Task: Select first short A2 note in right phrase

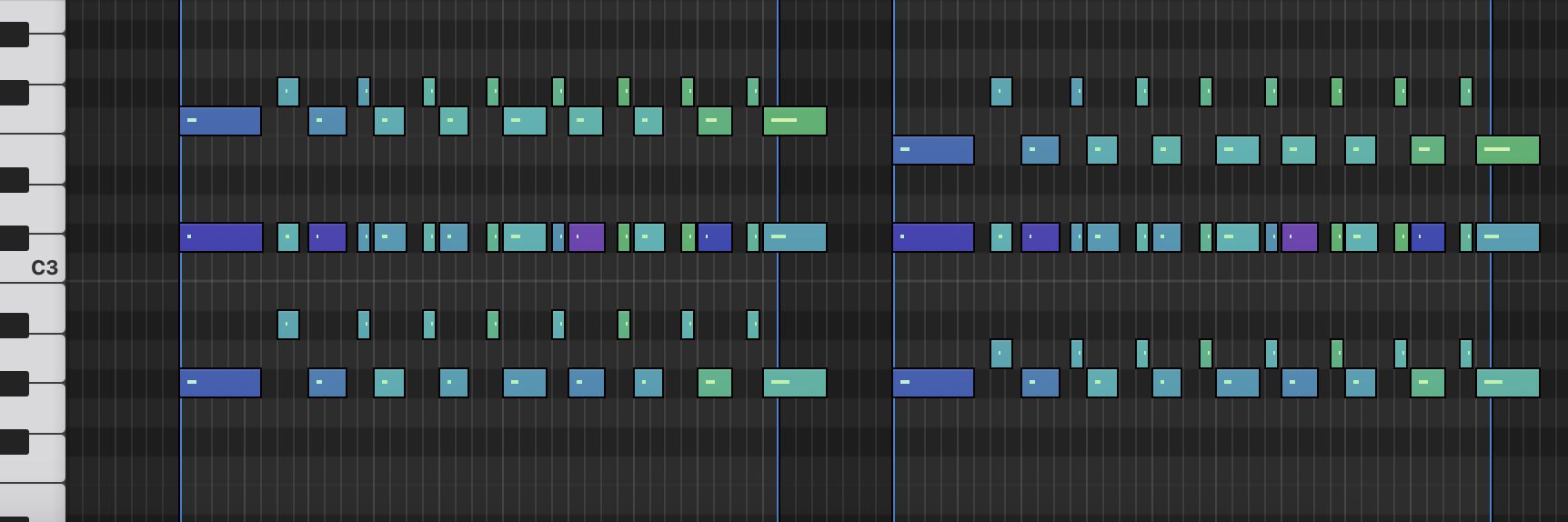Action: click(x=1000, y=354)
